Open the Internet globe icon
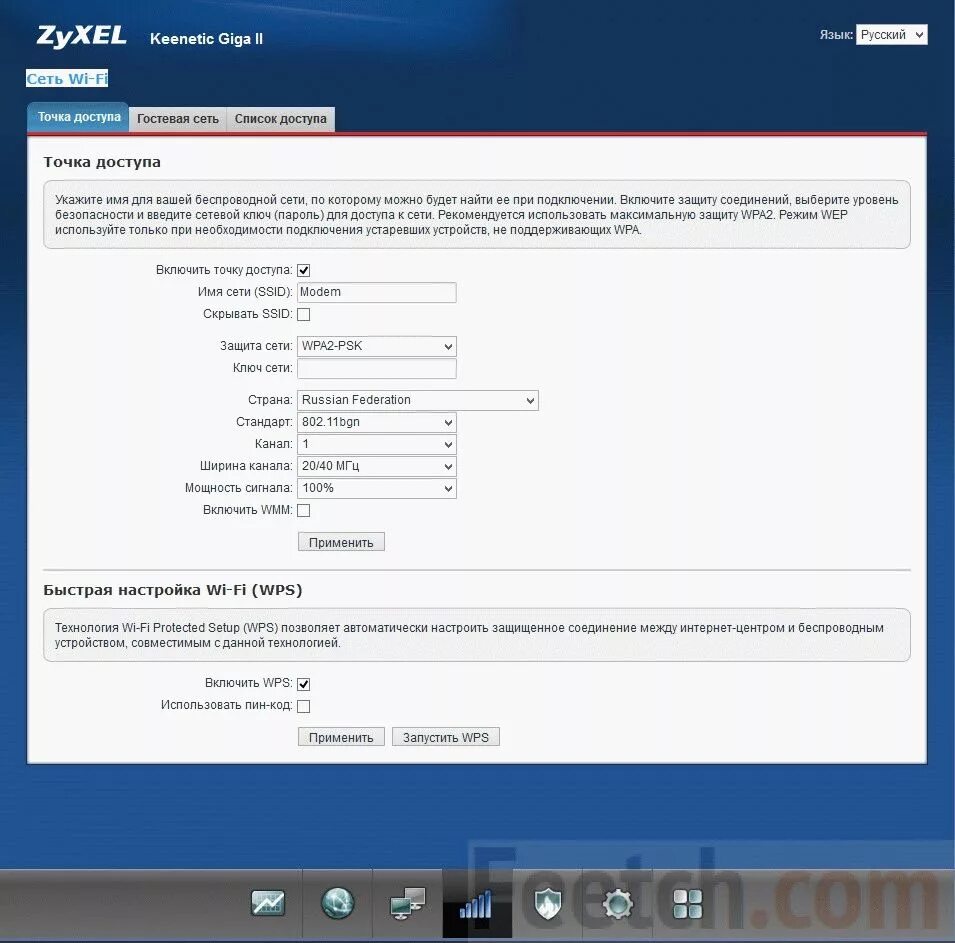Viewport: 955px width, 943px height. tap(337, 903)
